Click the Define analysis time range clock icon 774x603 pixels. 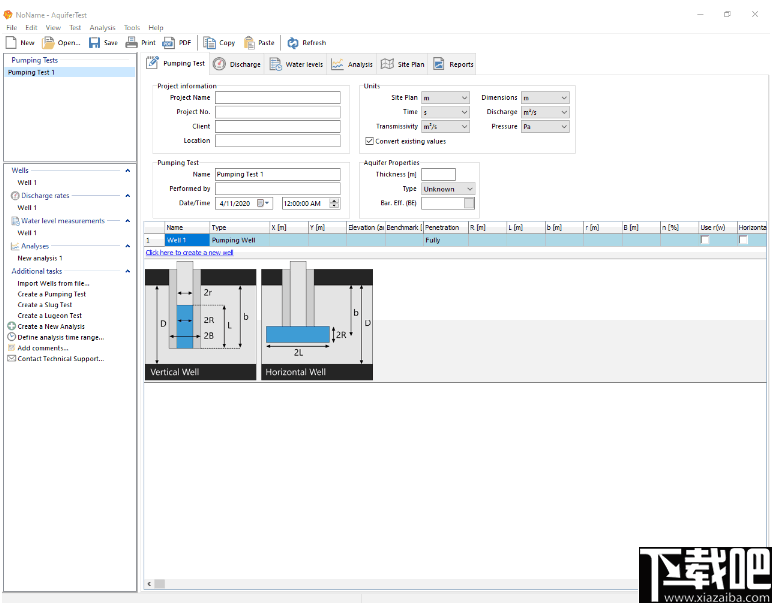(x=11, y=337)
